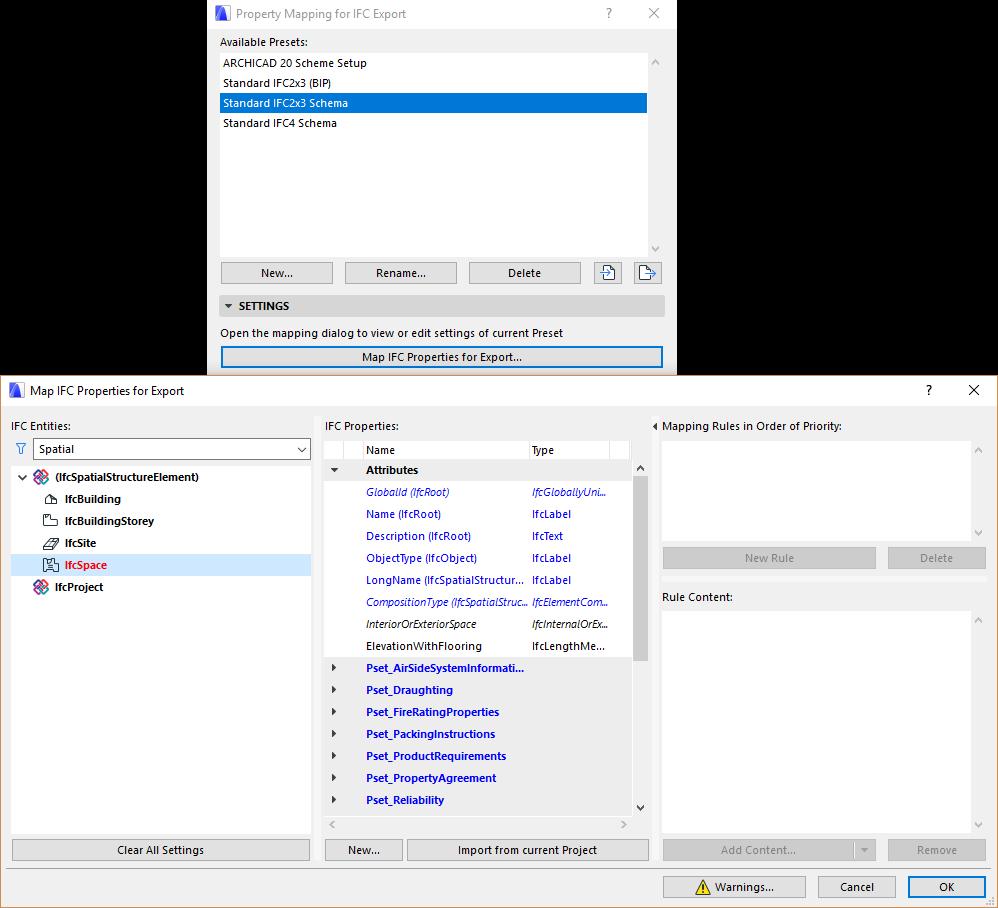Select IfcBuildingStorey in the entities tree

(109, 520)
